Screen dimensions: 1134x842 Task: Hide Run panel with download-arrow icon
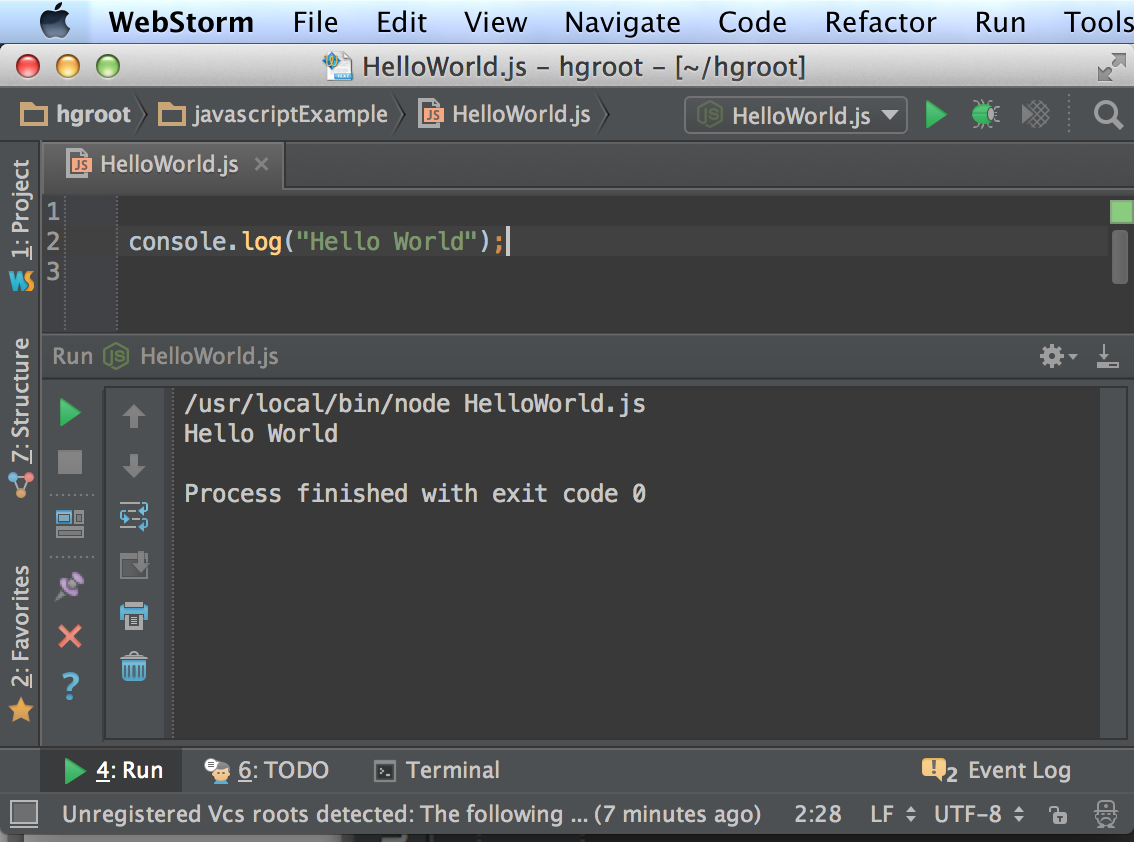pyautogui.click(x=1107, y=356)
